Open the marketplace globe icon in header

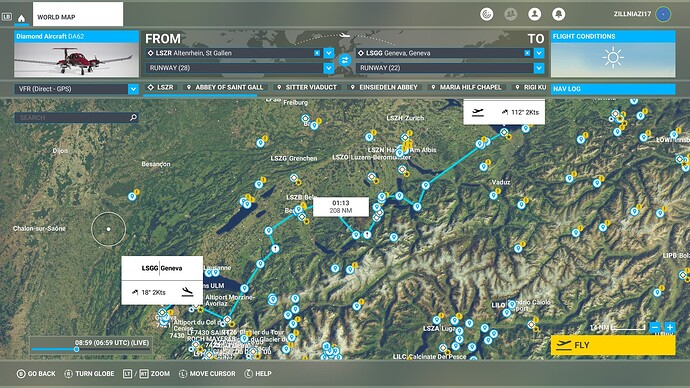click(x=487, y=15)
